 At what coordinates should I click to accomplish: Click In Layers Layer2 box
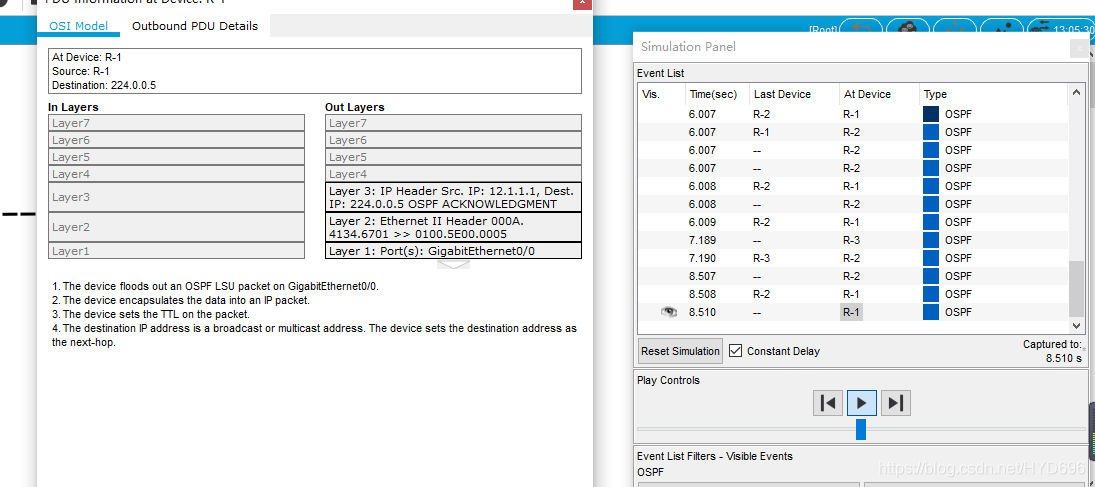(x=177, y=227)
